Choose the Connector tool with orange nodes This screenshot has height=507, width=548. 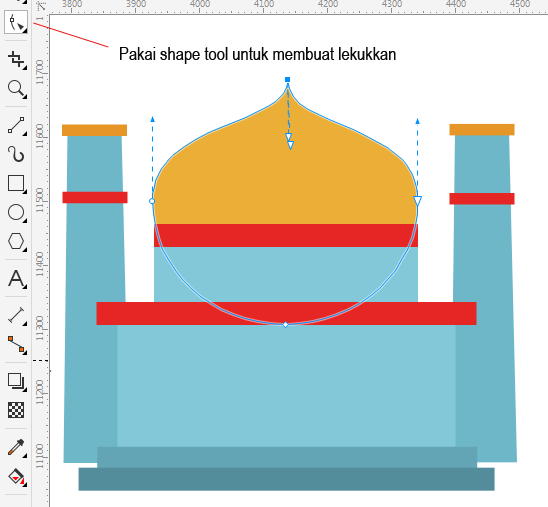click(16, 345)
